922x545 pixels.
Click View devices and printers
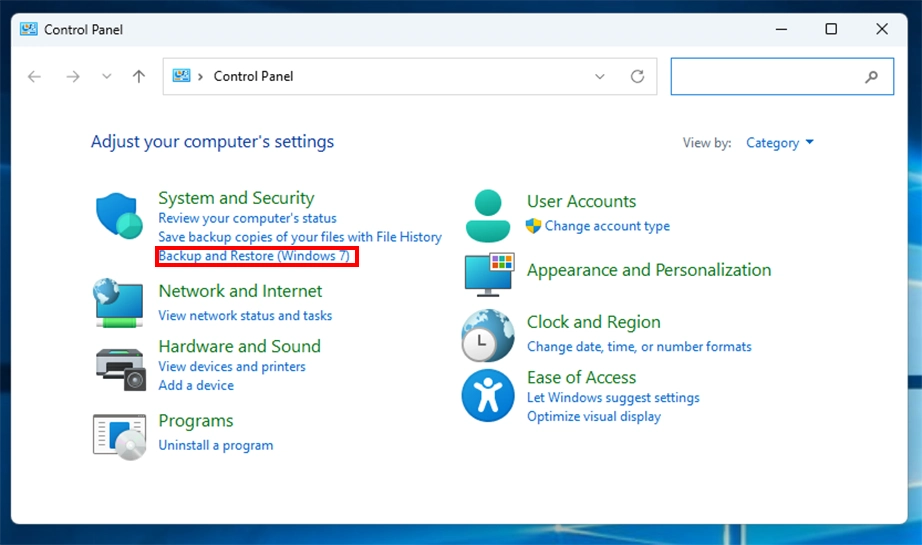[232, 366]
